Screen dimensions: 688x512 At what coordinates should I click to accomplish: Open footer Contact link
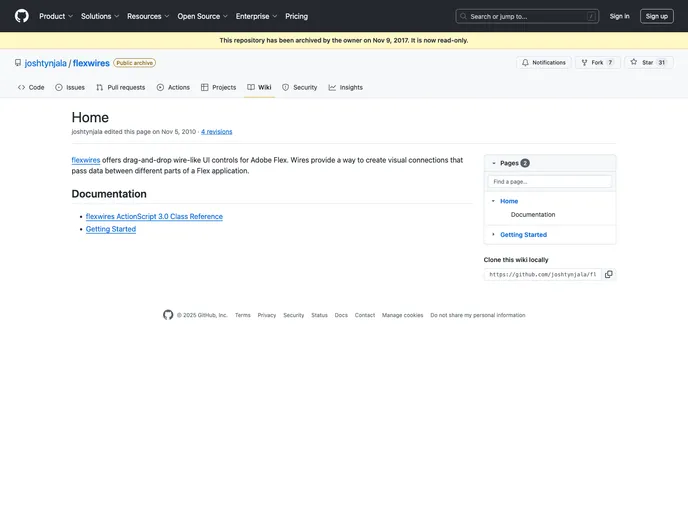(365, 315)
